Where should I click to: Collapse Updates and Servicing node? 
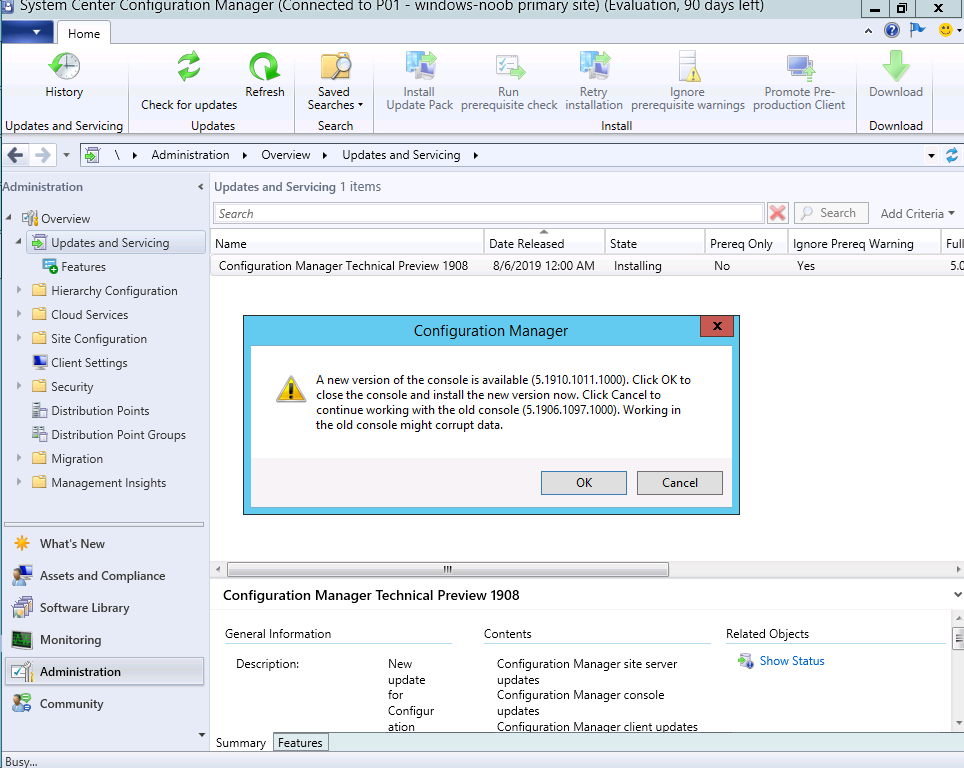click(x=18, y=241)
